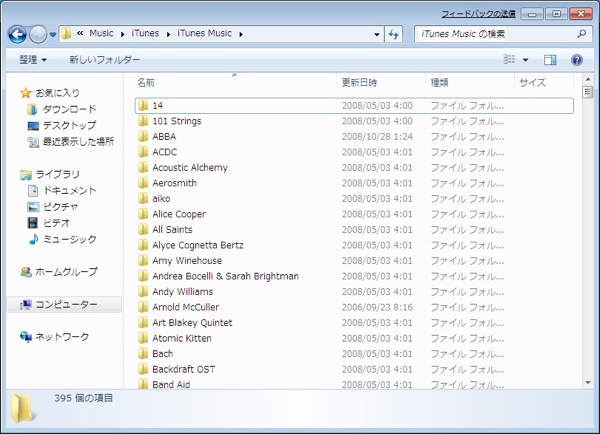Open ミュージック library
Screen dimensions: 600x434
point(70,239)
